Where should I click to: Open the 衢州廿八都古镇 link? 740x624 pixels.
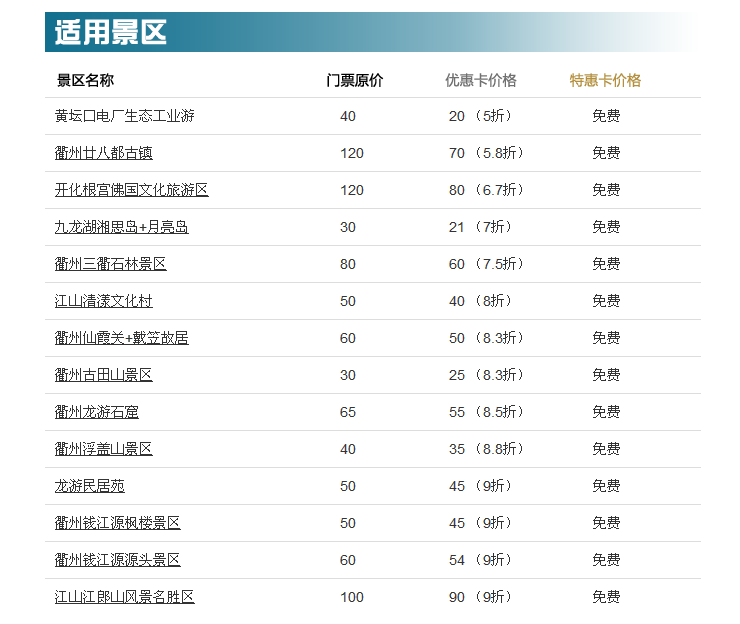click(104, 153)
